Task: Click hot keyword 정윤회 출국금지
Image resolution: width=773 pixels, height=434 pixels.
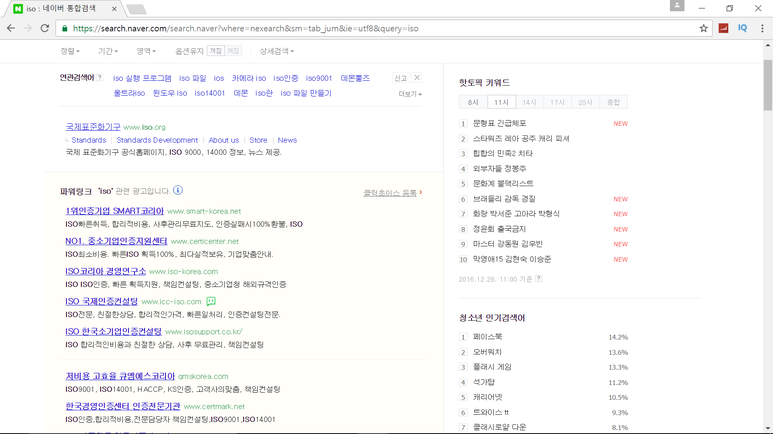Action: pos(499,229)
